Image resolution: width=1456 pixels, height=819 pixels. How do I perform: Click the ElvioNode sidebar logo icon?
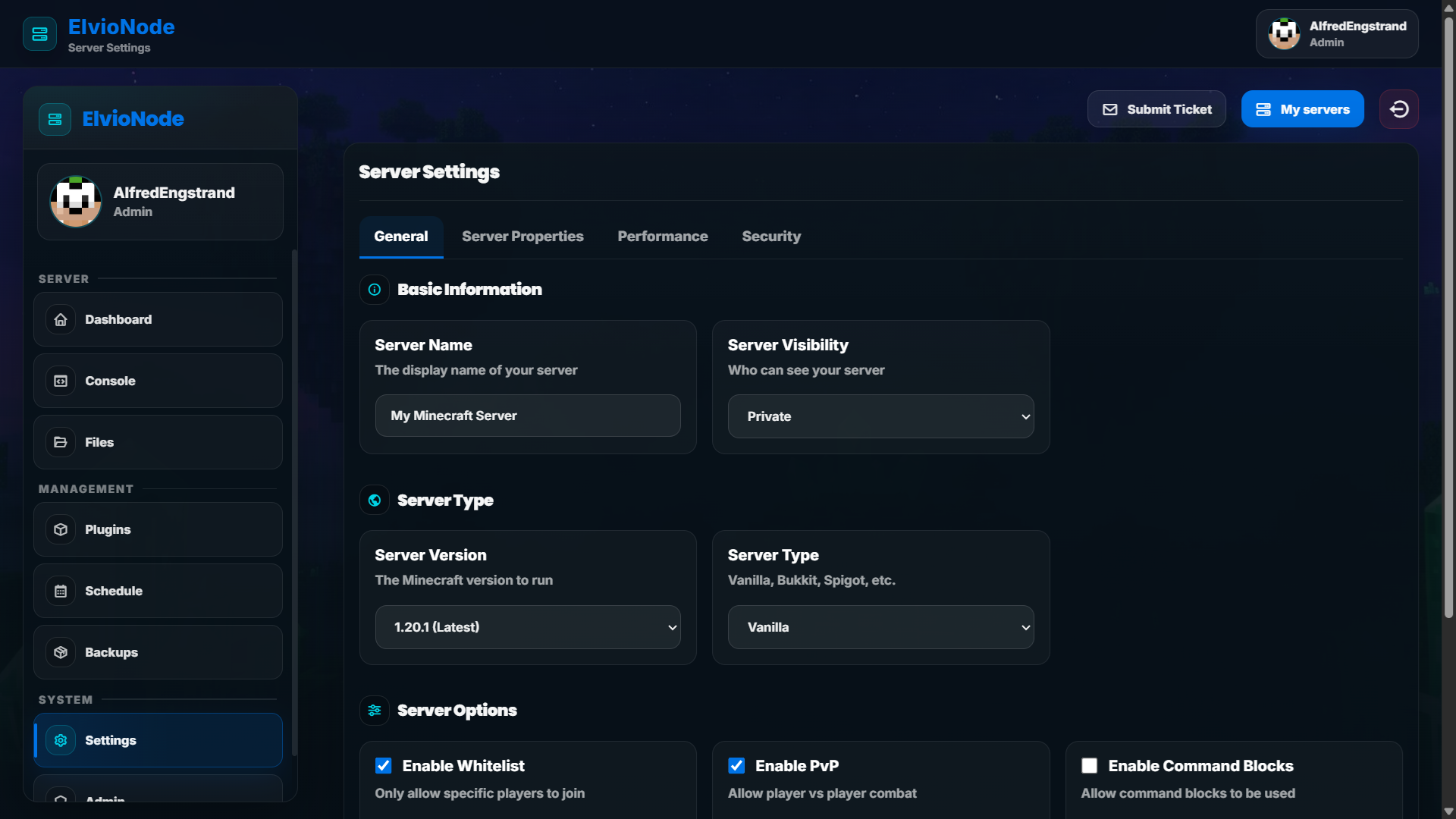click(x=55, y=119)
